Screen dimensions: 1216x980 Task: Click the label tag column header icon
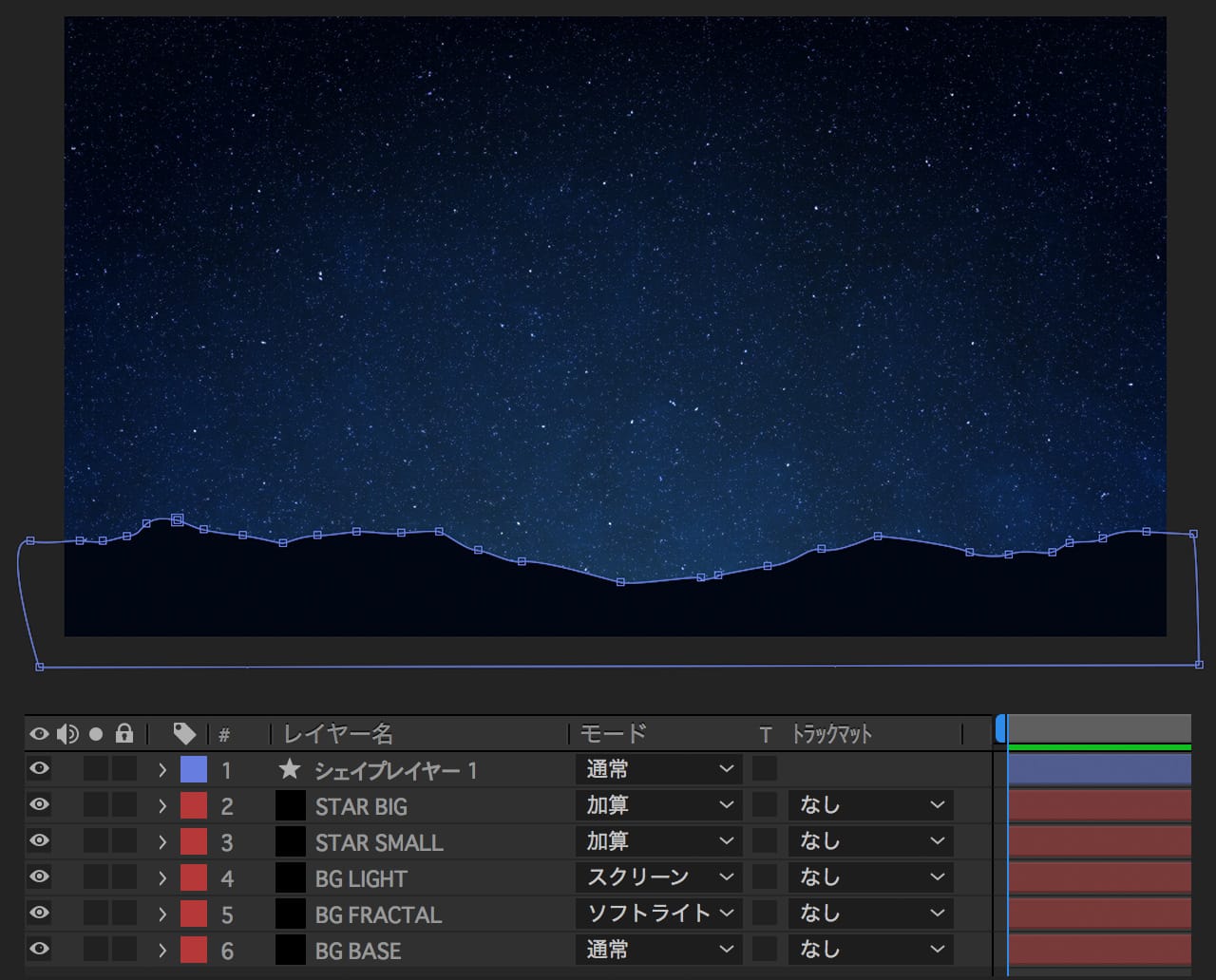point(184,734)
